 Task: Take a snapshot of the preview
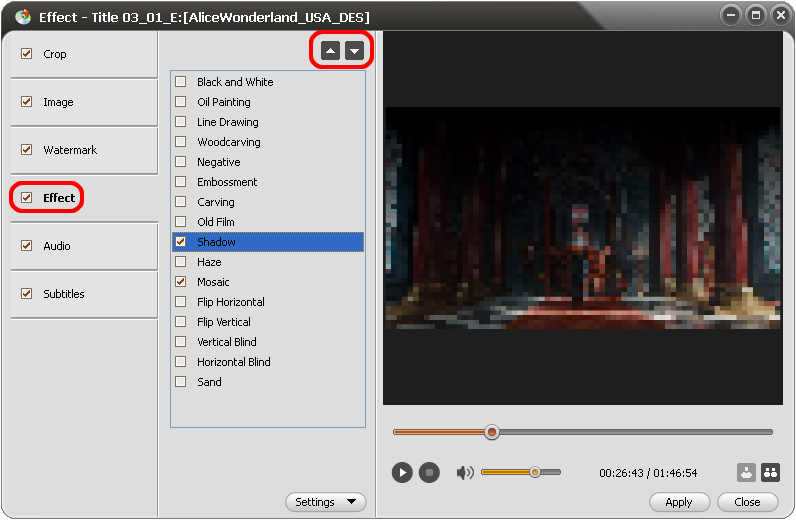(746, 472)
